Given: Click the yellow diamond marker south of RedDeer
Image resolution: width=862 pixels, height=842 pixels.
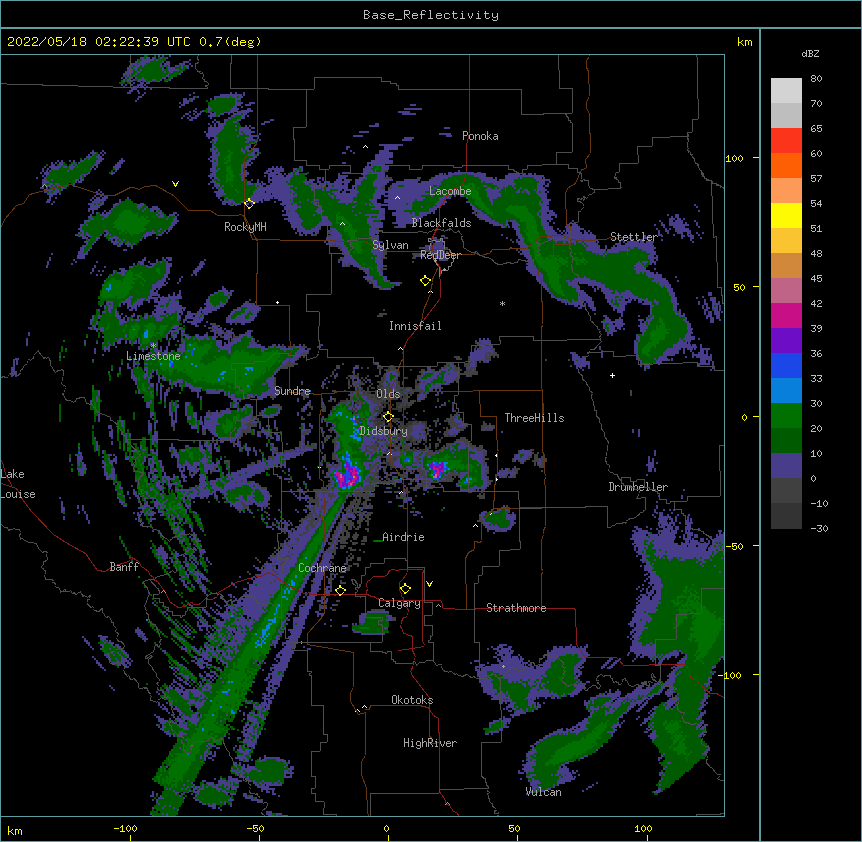Looking at the screenshot, I should (425, 281).
